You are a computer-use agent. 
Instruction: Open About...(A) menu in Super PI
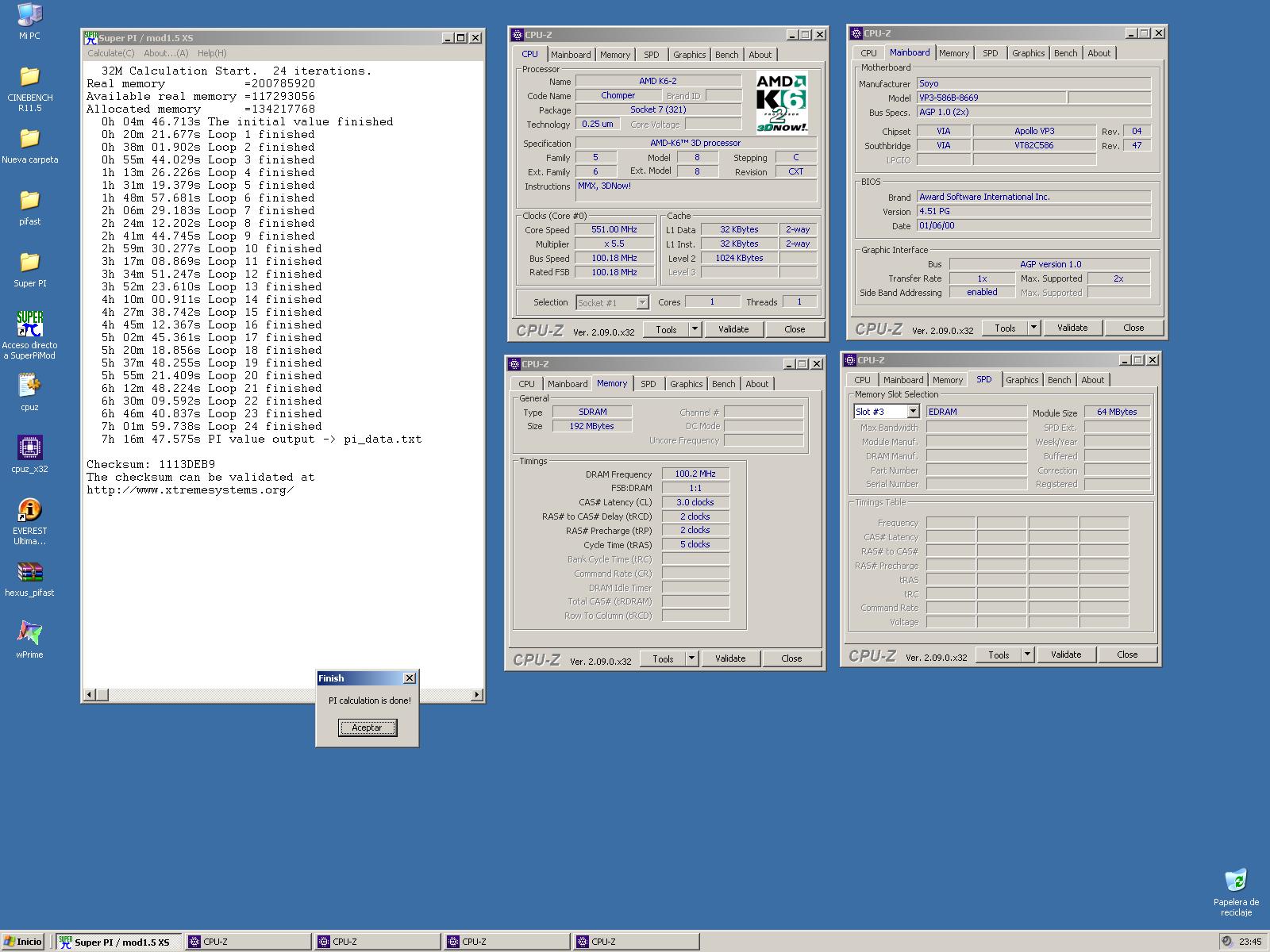pyautogui.click(x=166, y=53)
